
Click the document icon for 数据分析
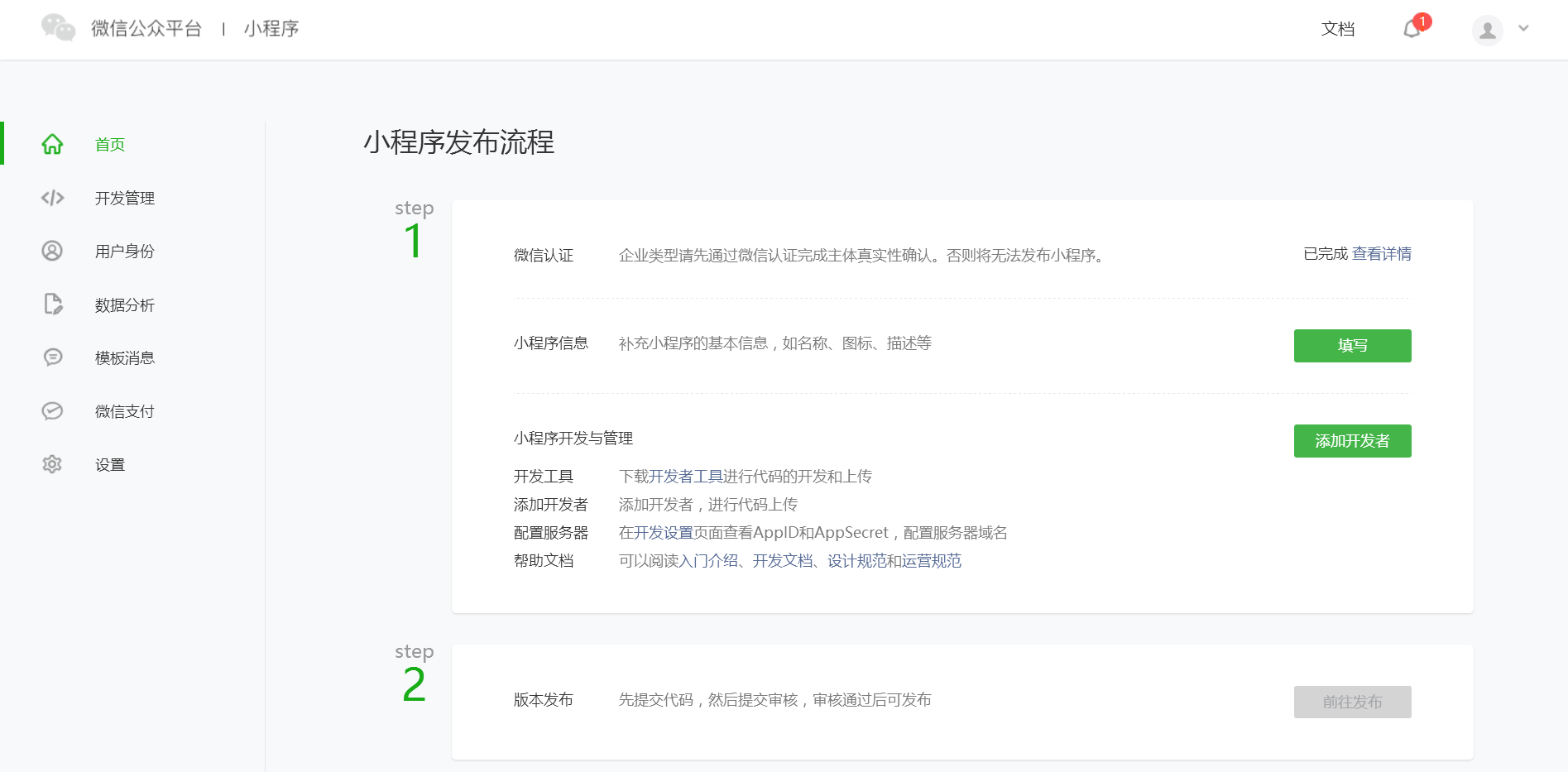click(x=53, y=304)
